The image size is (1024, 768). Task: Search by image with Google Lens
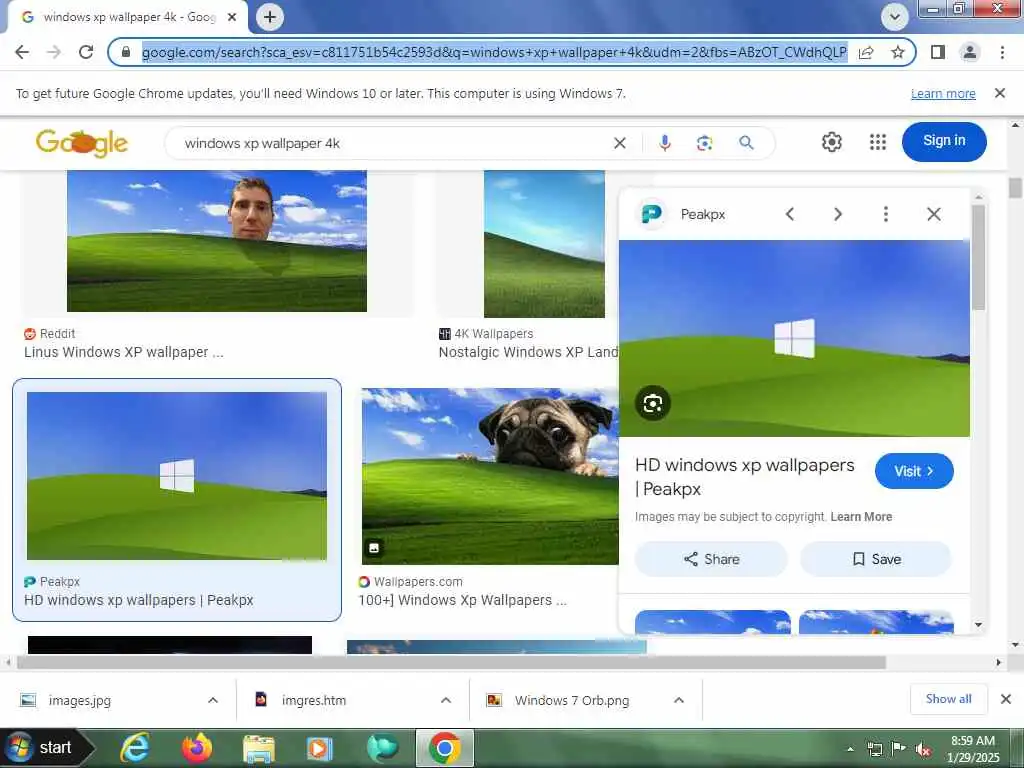[705, 143]
